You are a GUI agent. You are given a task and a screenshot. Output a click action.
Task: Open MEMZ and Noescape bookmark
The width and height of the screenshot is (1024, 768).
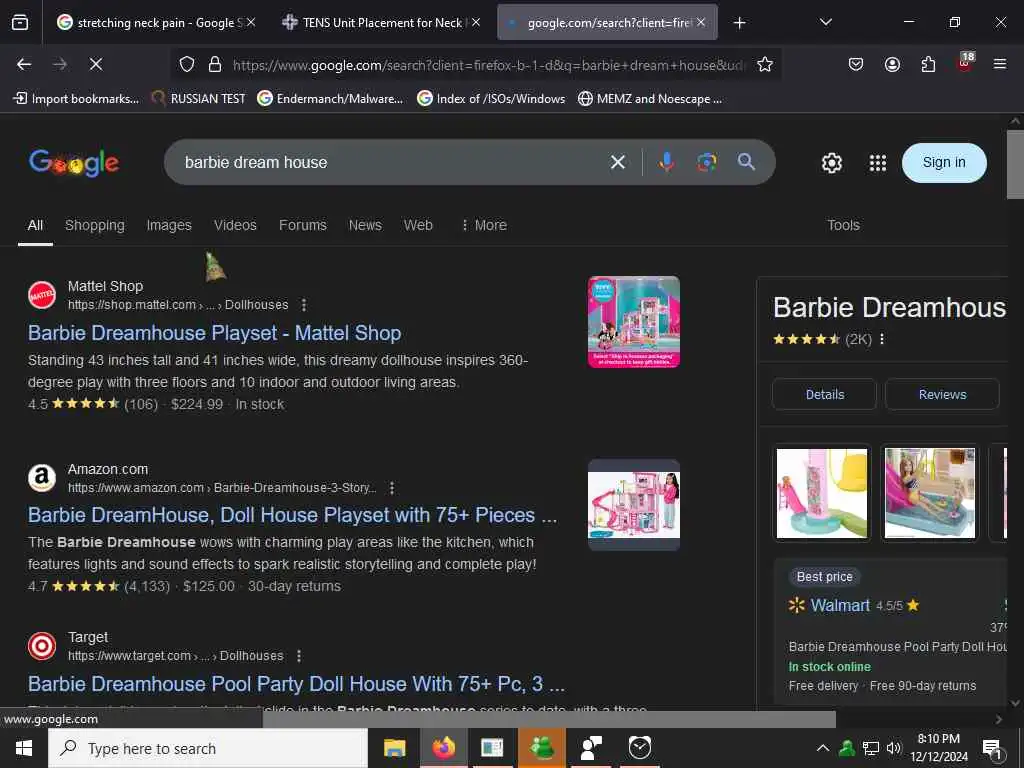650,99
